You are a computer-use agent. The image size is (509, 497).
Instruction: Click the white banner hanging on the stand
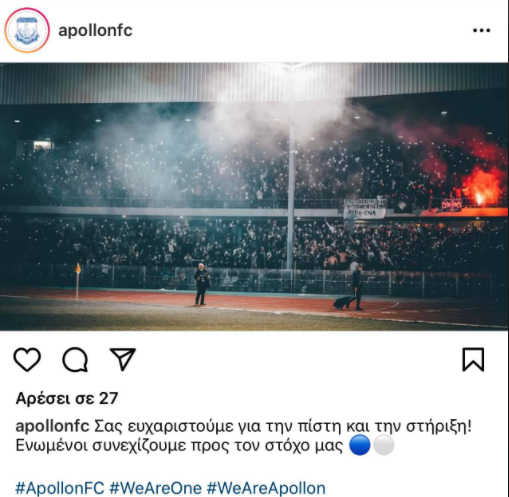click(x=365, y=208)
